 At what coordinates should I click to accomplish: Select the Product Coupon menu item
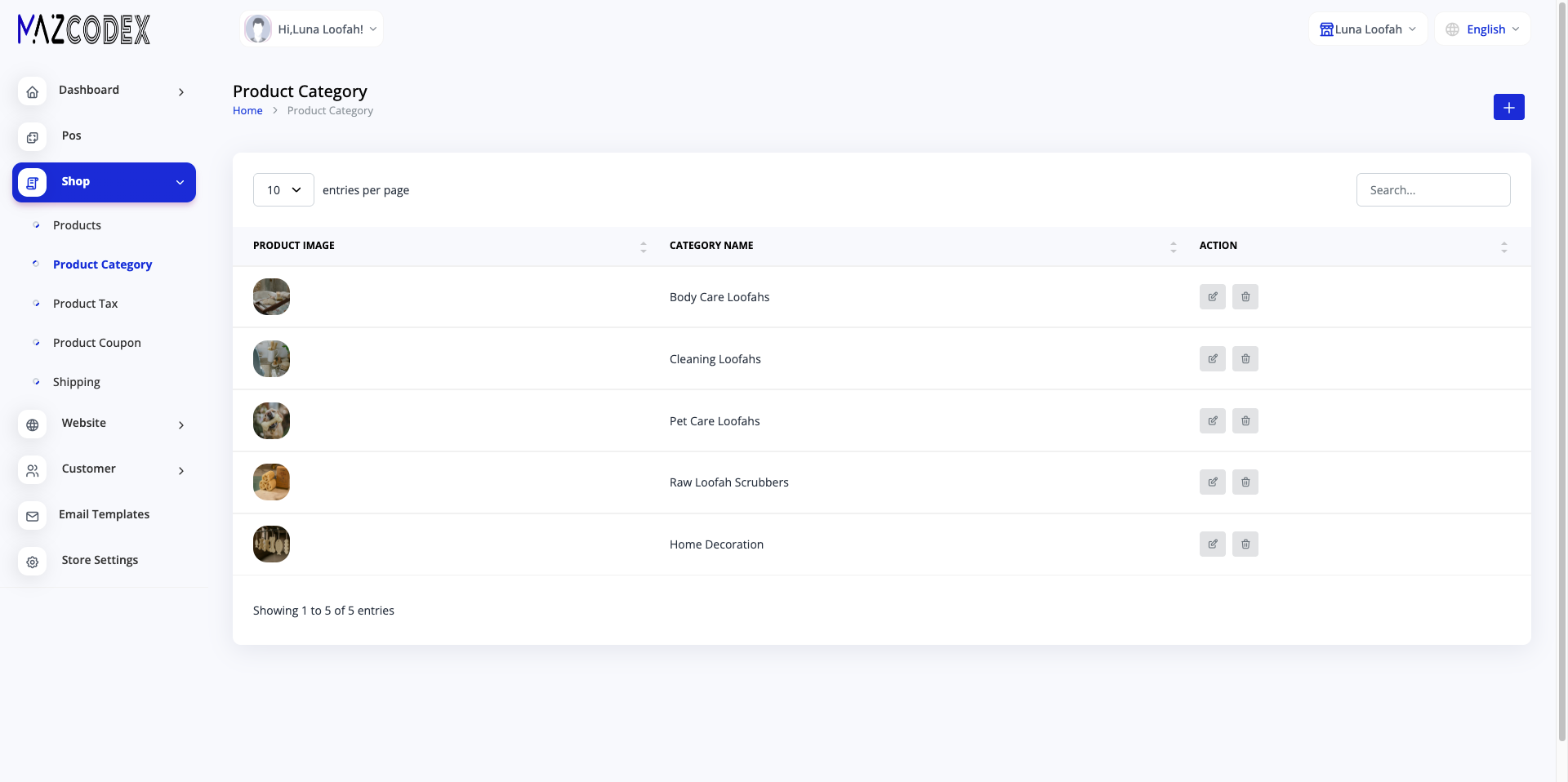[96, 343]
